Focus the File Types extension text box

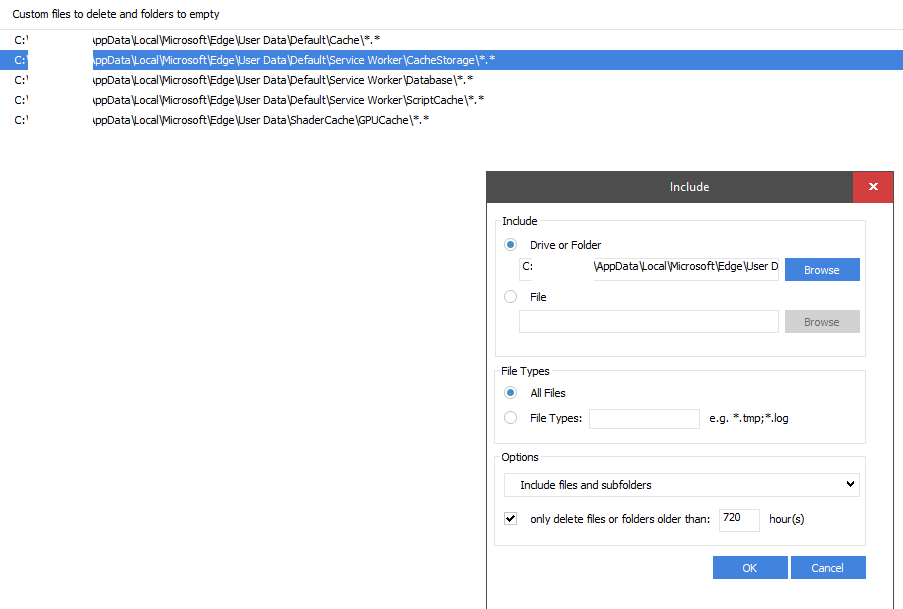644,418
